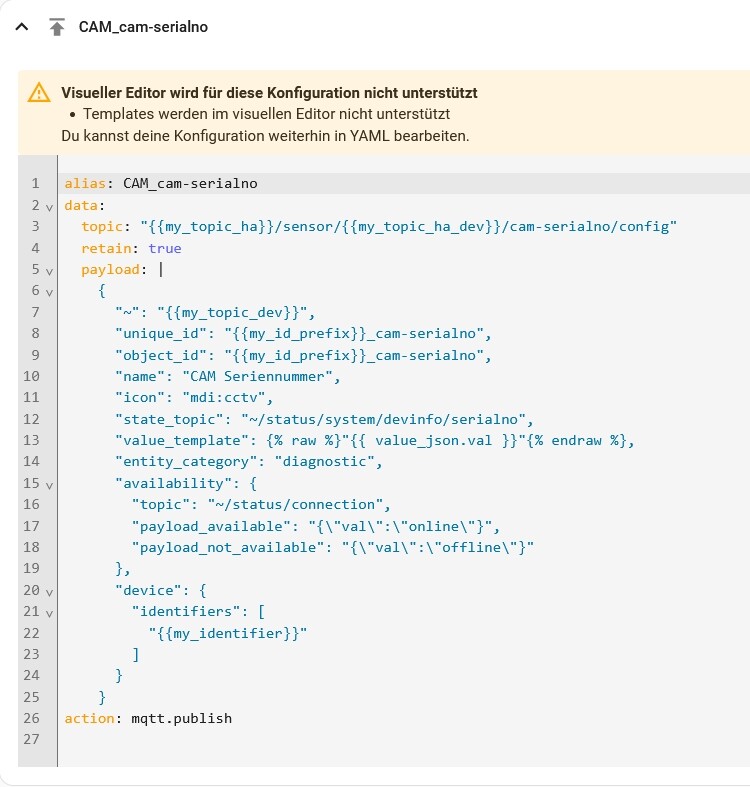This screenshot has width=750, height=787.
Task: Fold the opening brace at line 6
Action: (48, 291)
